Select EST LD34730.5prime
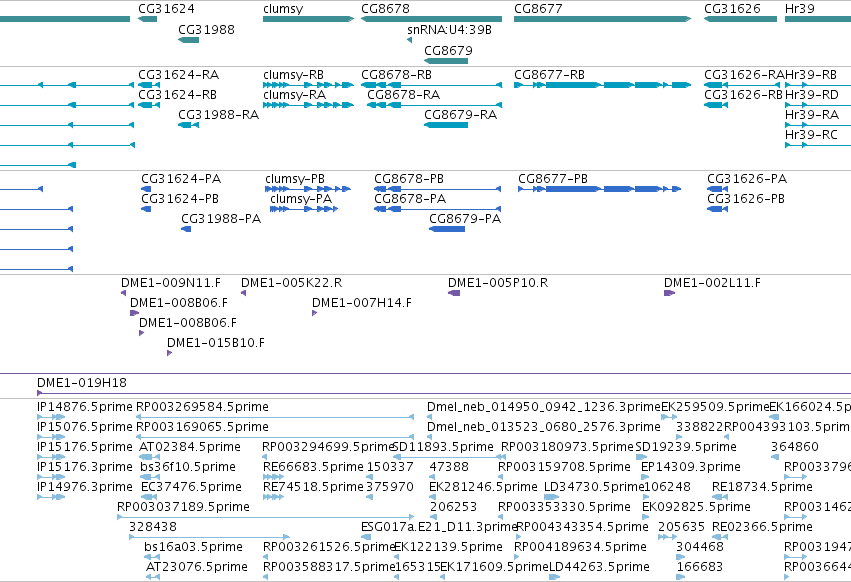The width and height of the screenshot is (851, 582). pos(551,497)
